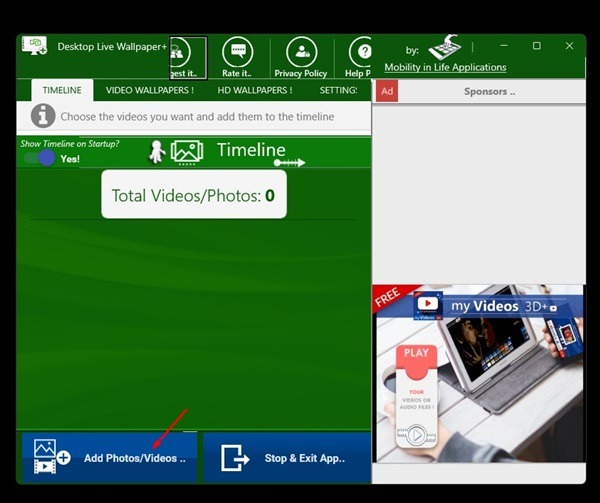Toggle the Show Timeline on Startup switch
Screen dimensions: 600x503
tap(39, 158)
